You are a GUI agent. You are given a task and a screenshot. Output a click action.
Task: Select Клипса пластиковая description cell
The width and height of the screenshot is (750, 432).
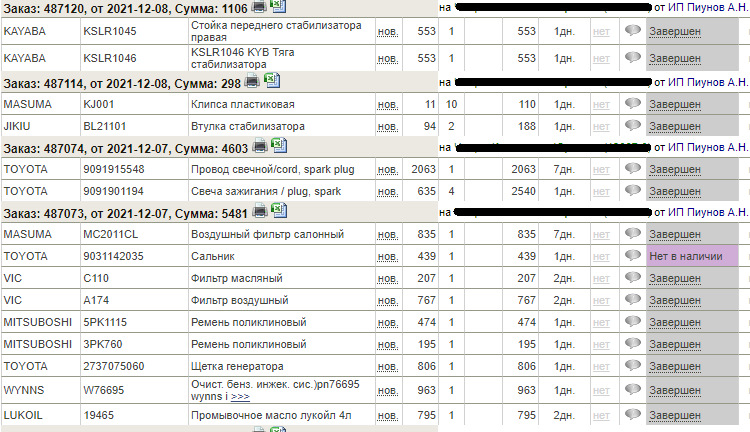(281, 104)
